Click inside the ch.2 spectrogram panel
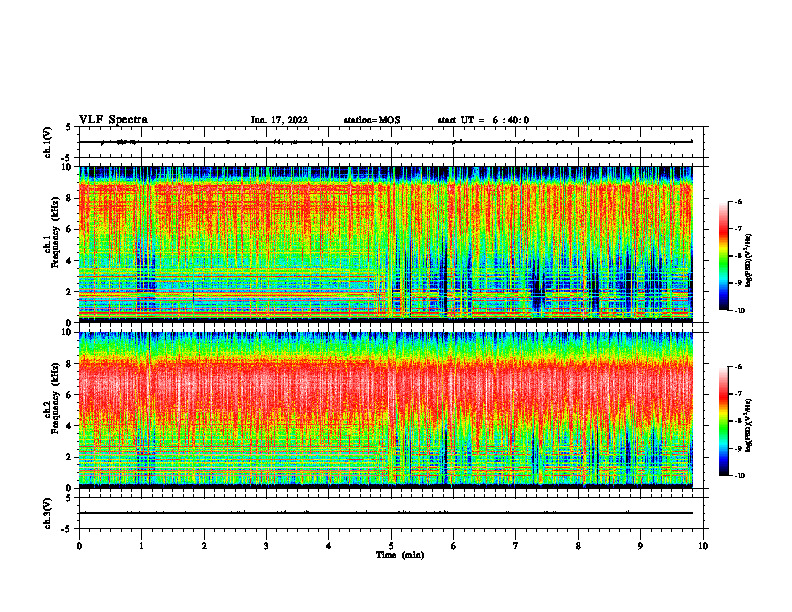The width and height of the screenshot is (792, 612). tap(386, 410)
